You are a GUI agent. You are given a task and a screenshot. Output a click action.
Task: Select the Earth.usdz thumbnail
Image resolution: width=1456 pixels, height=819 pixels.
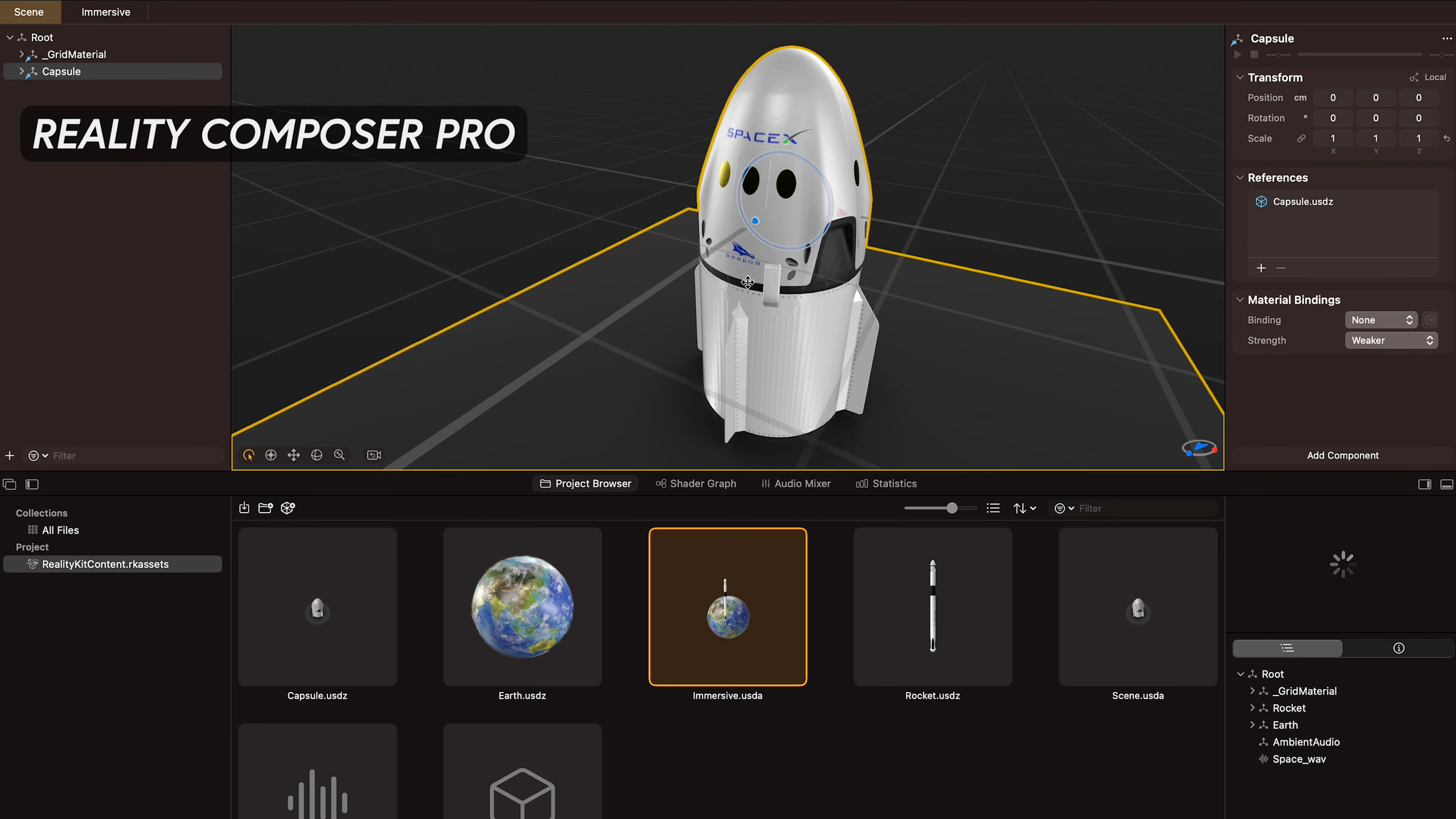click(x=522, y=606)
